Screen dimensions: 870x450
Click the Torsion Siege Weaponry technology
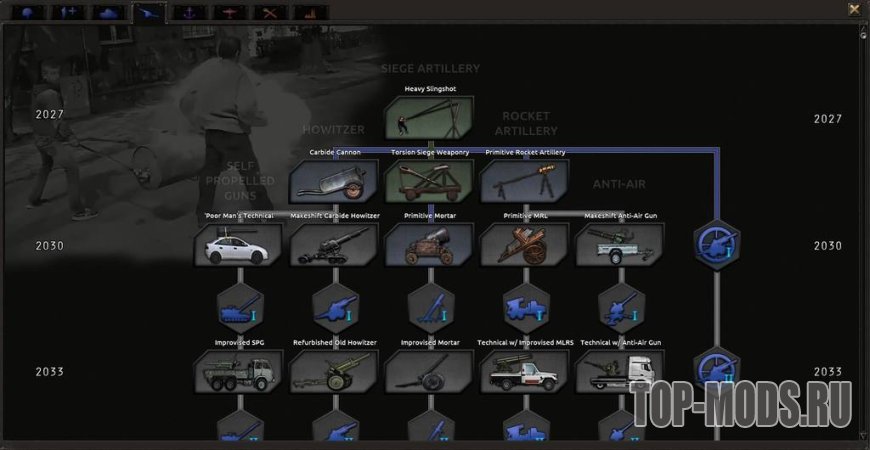tap(429, 181)
